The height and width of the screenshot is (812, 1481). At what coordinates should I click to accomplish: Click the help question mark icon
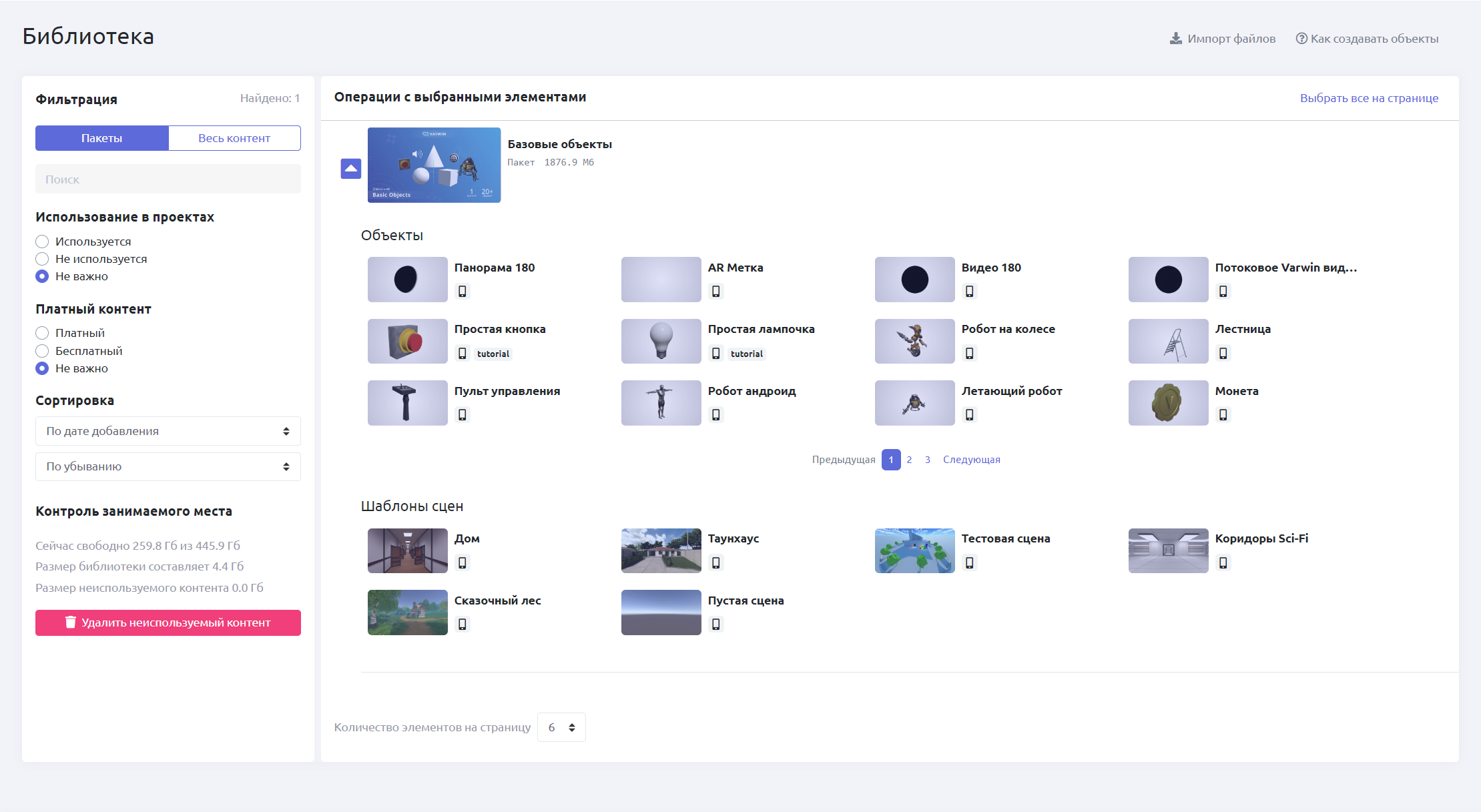pyautogui.click(x=1301, y=39)
